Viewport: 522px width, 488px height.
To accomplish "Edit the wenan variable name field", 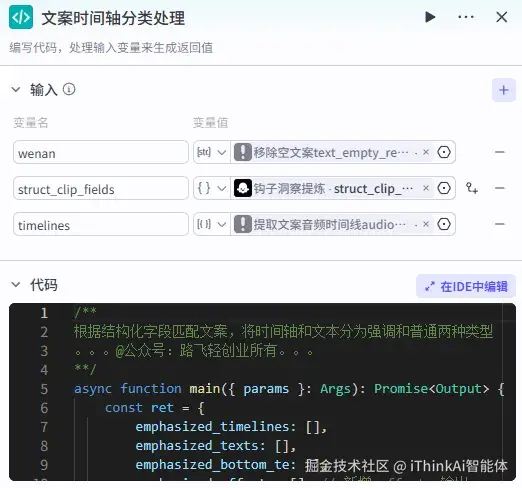I will [x=101, y=152].
